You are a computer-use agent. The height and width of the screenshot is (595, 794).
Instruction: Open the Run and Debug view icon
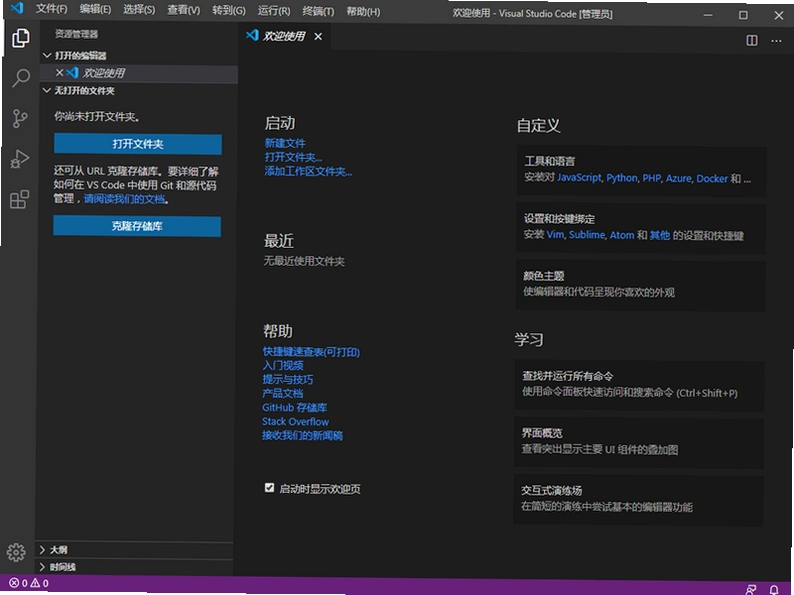pyautogui.click(x=20, y=159)
